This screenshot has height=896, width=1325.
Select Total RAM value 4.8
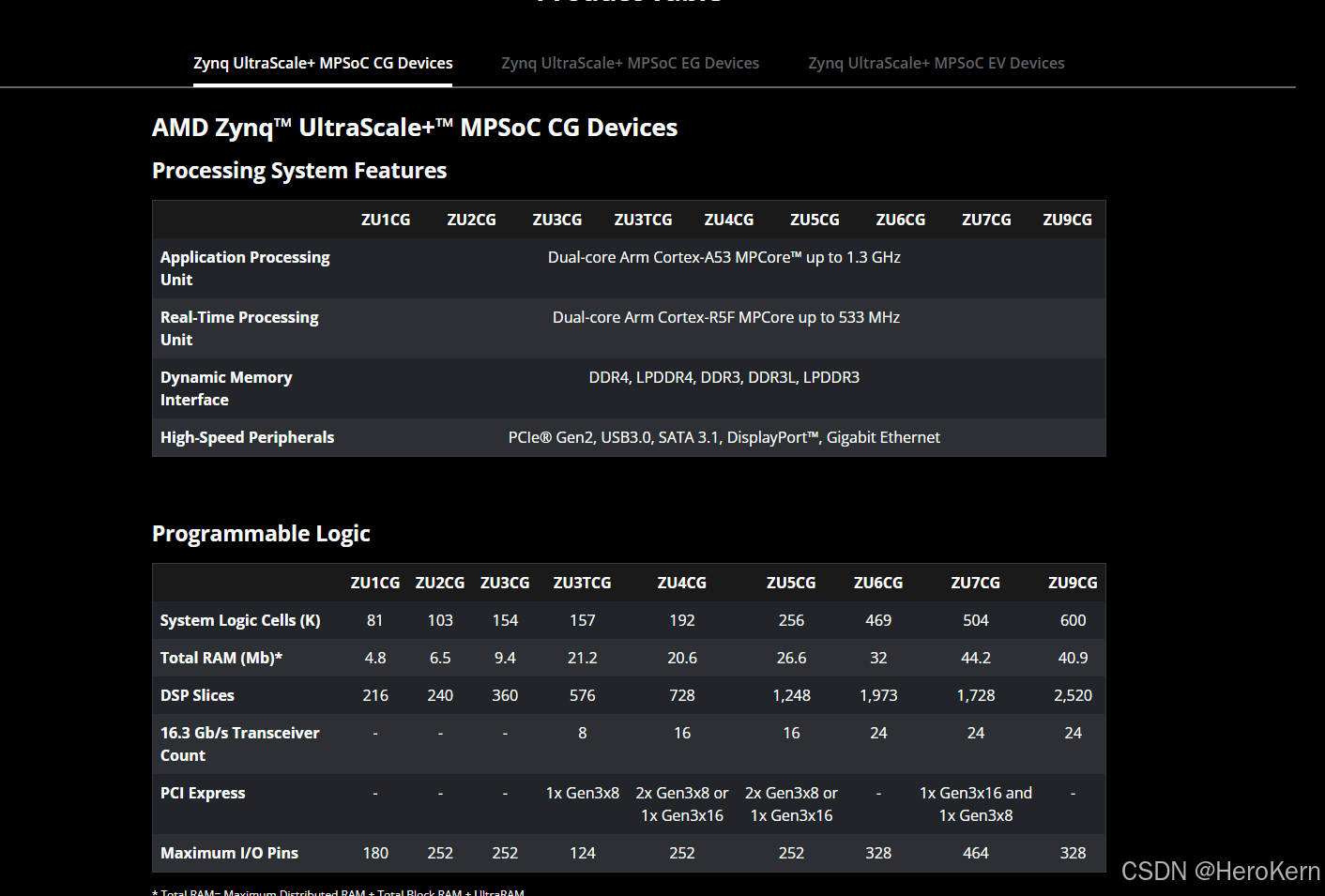click(375, 658)
